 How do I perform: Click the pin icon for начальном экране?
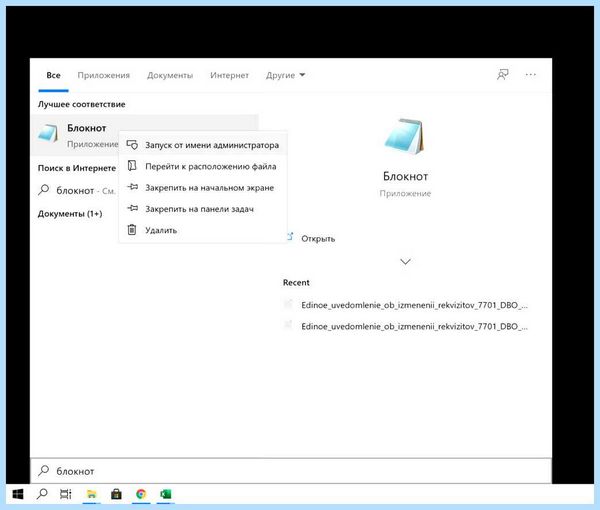(132, 187)
